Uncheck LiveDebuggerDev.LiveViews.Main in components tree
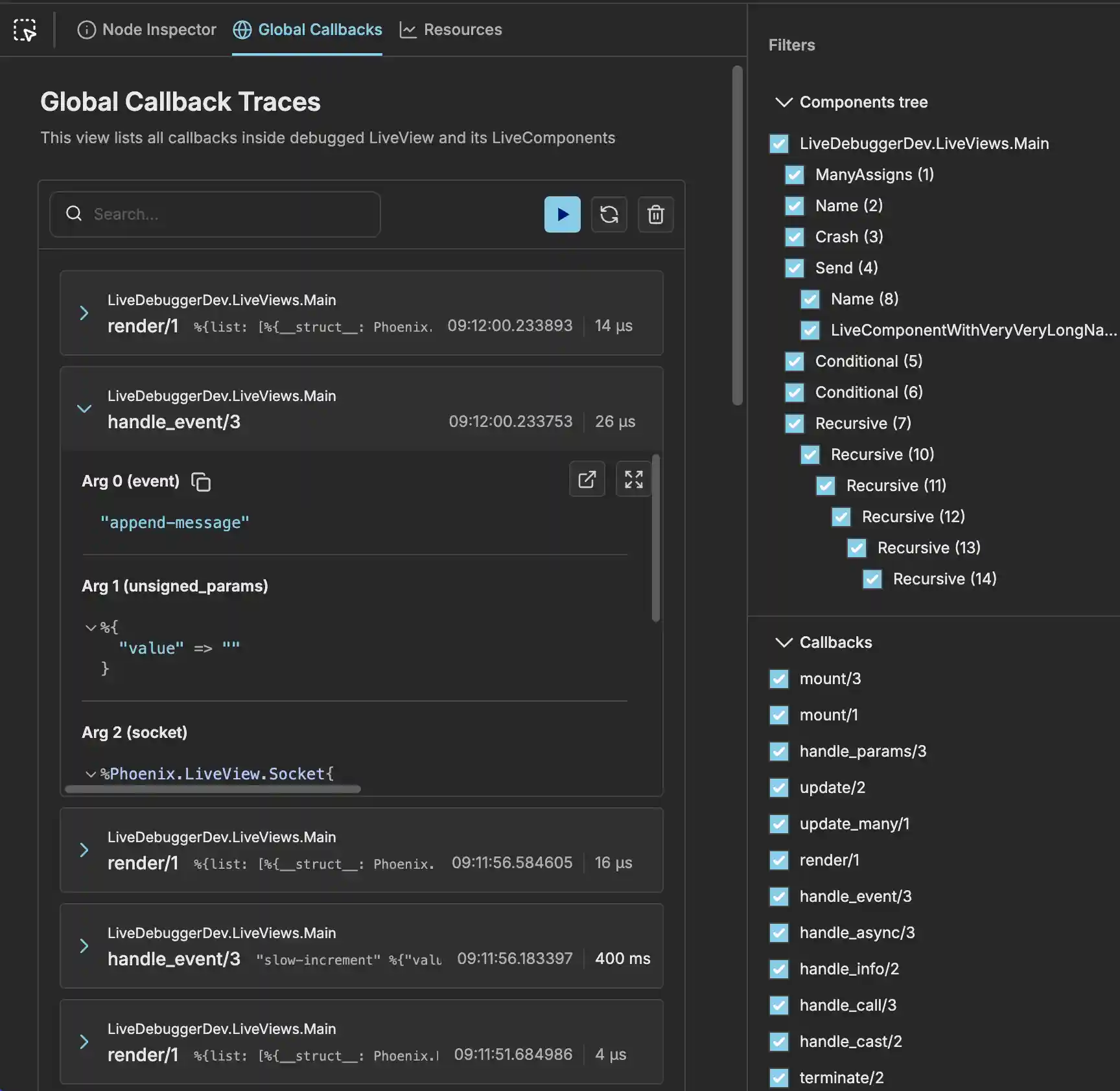 [779, 144]
